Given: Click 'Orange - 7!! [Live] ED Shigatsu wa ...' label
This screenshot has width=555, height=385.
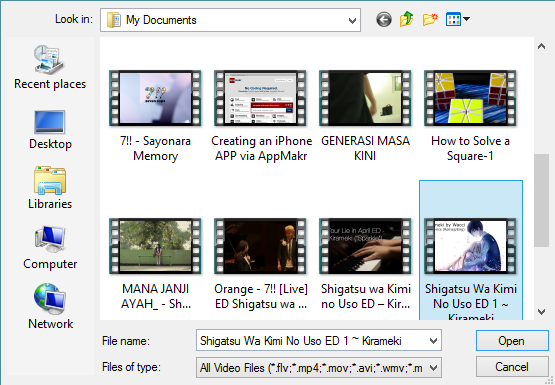Looking at the screenshot, I should point(261,296).
